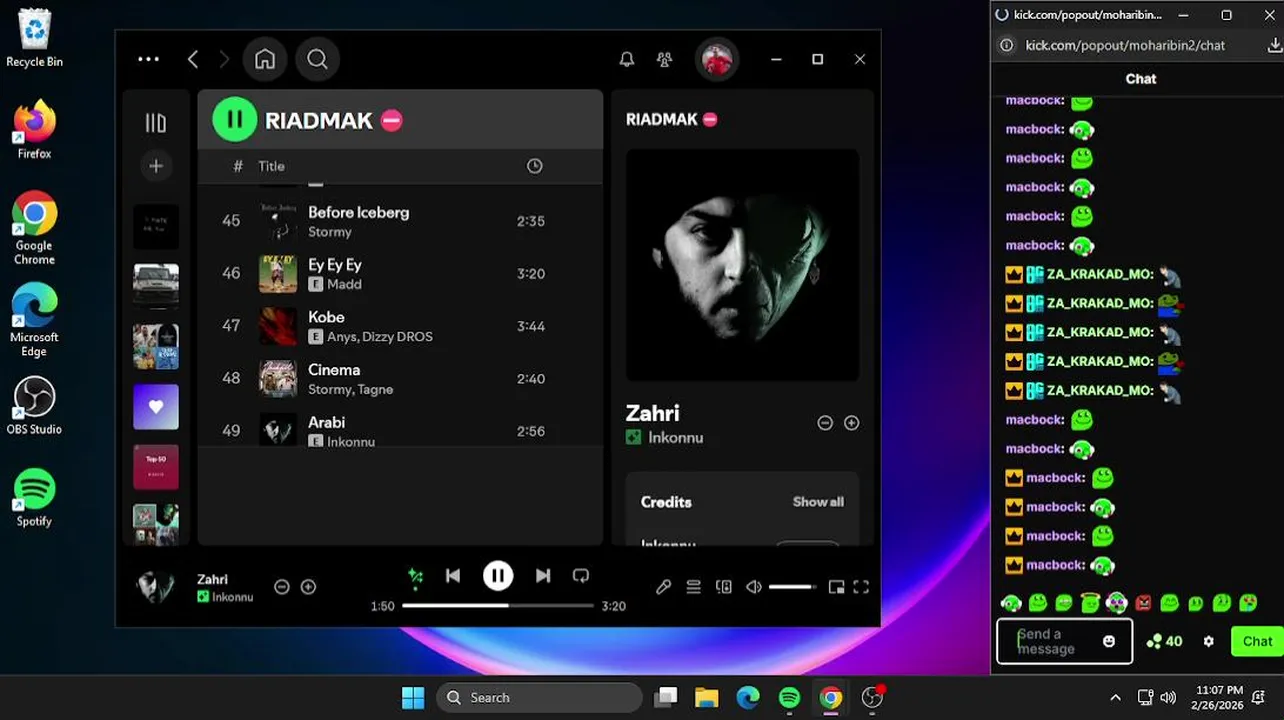Send message with green Chat button

(1257, 641)
